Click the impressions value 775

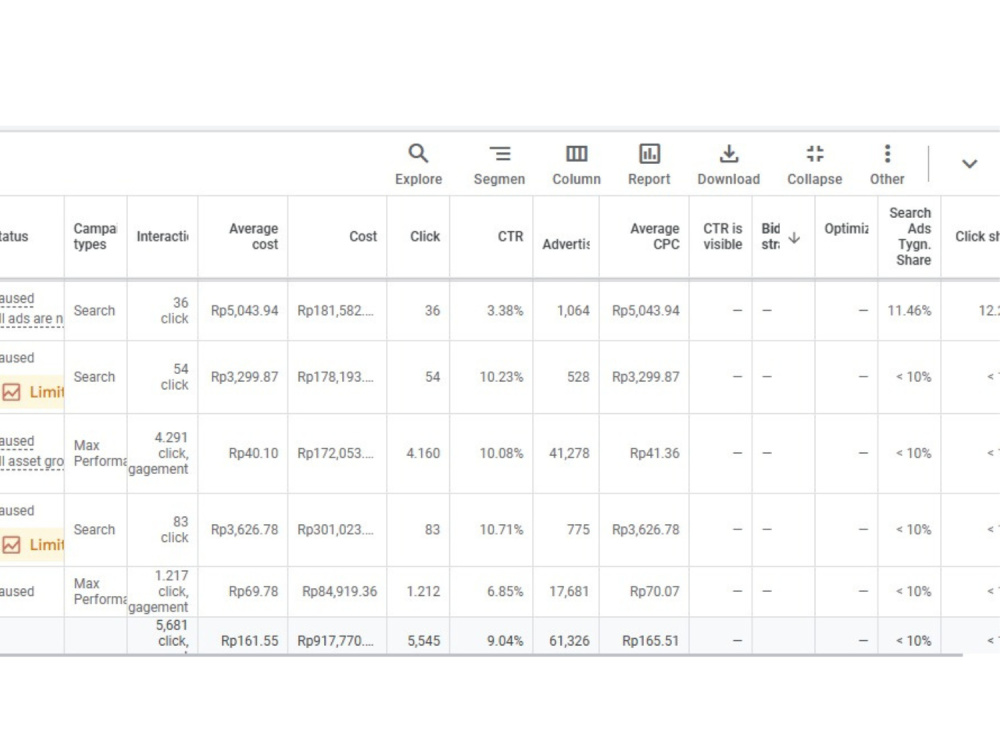pyautogui.click(x=578, y=530)
